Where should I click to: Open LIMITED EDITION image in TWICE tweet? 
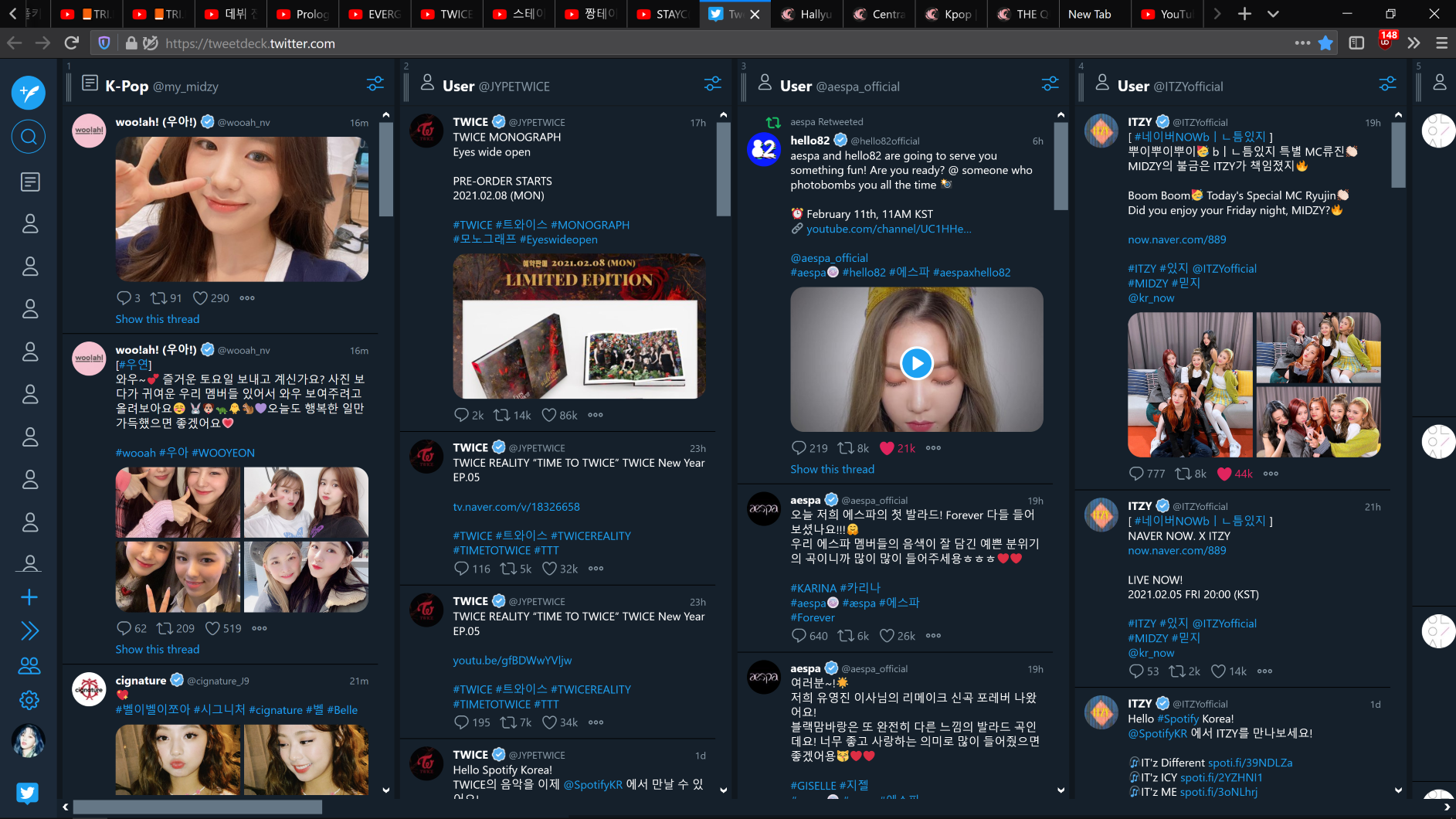(579, 326)
